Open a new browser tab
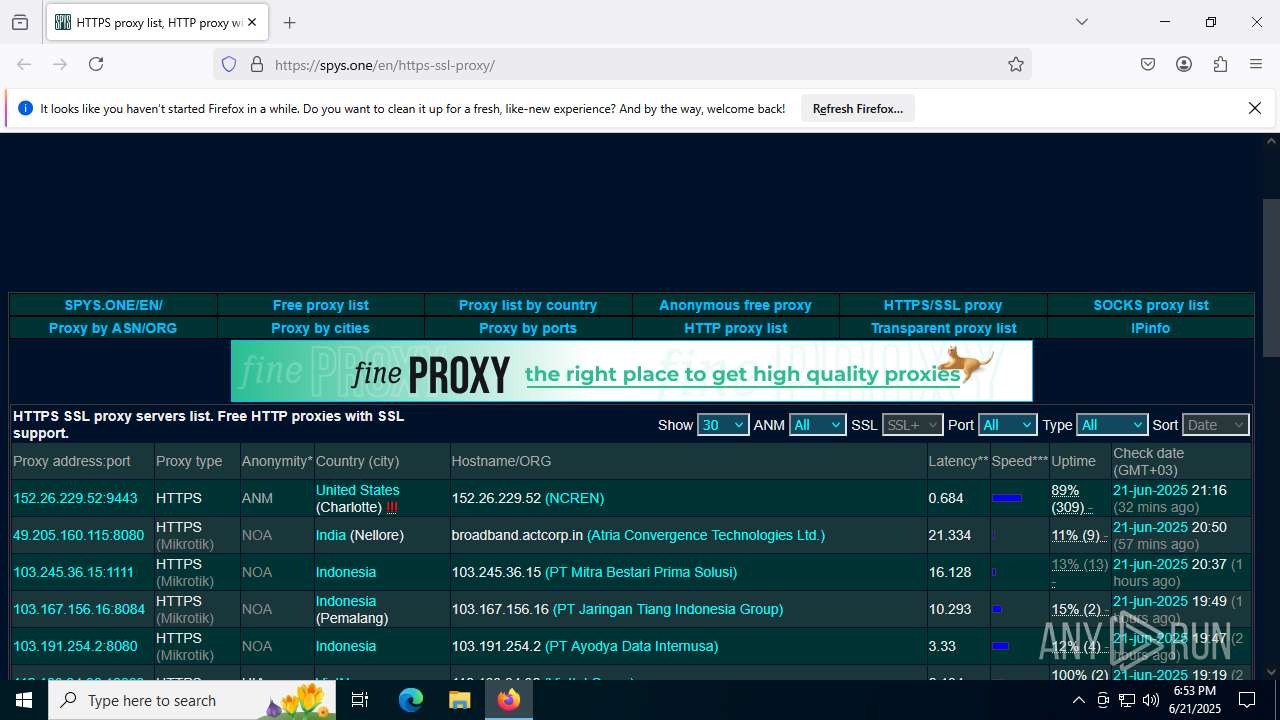The width and height of the screenshot is (1280, 720). coord(289,22)
